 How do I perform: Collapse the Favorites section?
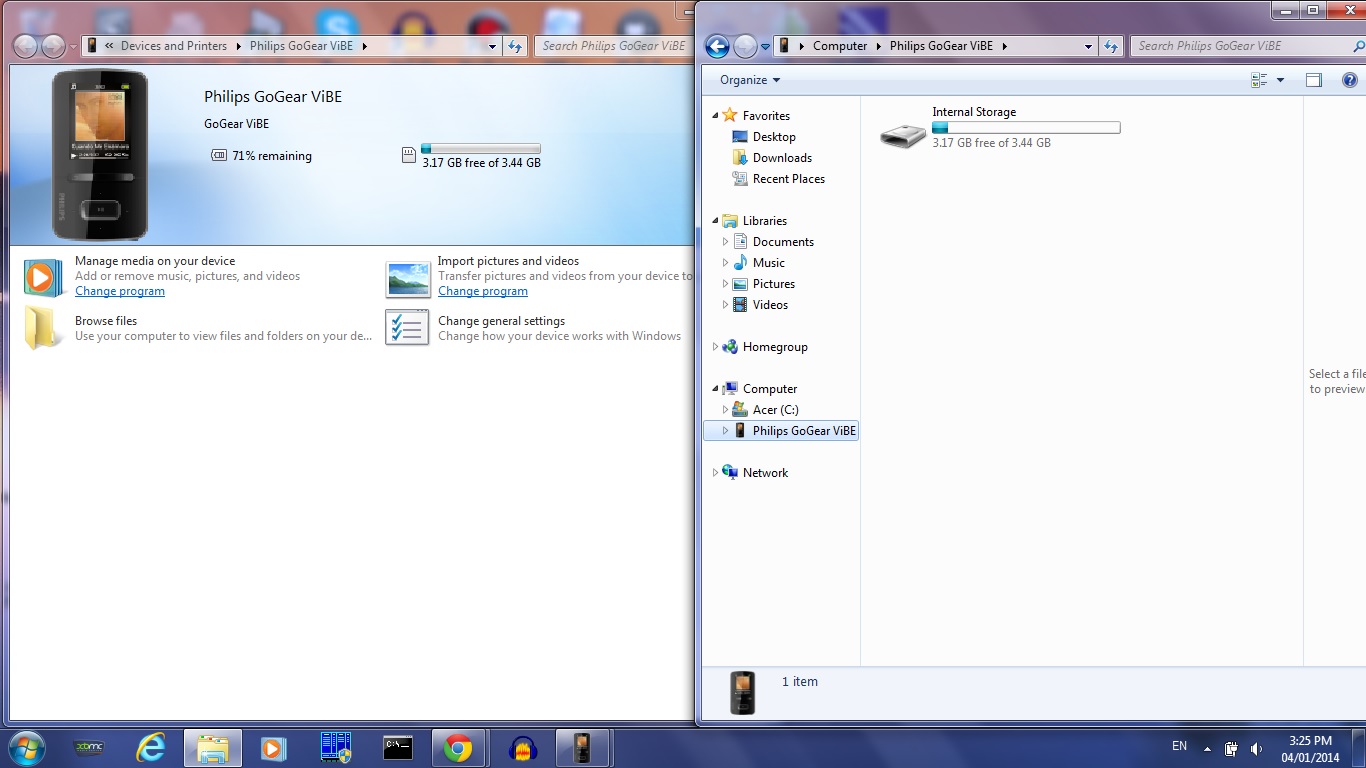pyautogui.click(x=715, y=116)
